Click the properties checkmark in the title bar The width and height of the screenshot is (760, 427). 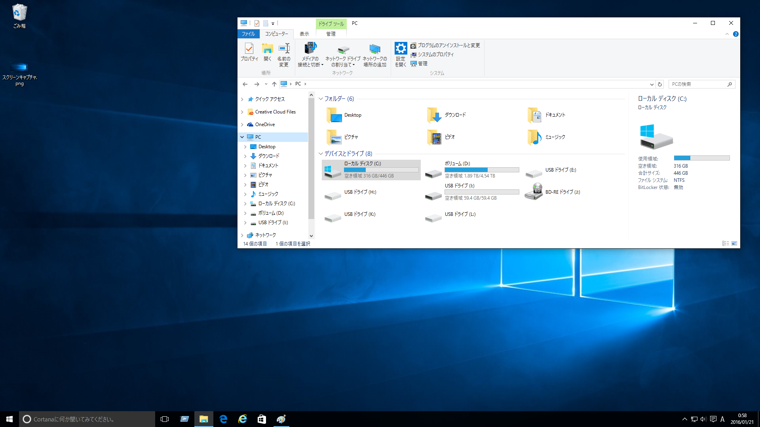[256, 23]
